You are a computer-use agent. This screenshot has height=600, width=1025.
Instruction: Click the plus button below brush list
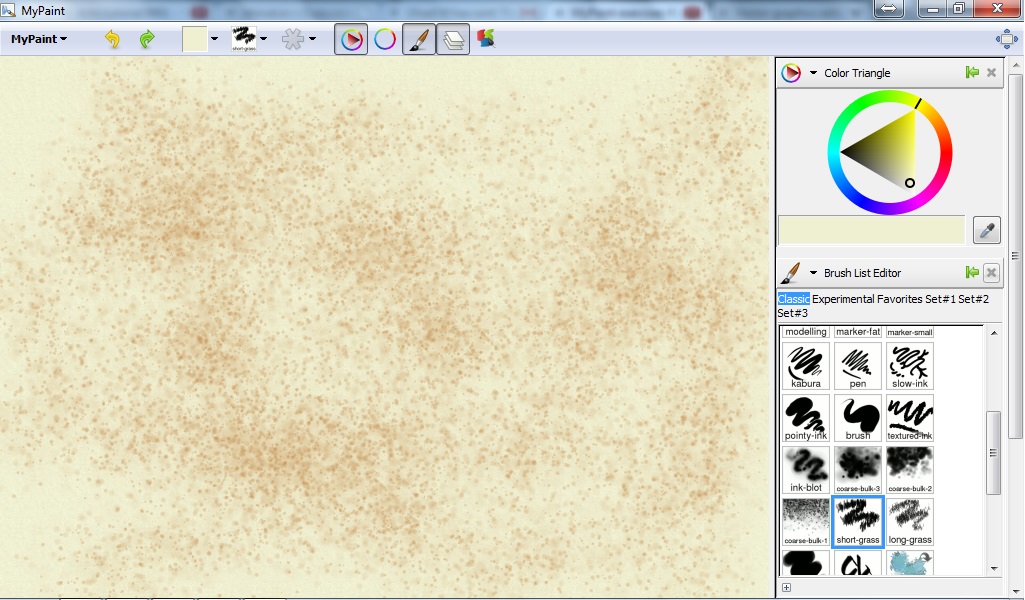(x=786, y=588)
